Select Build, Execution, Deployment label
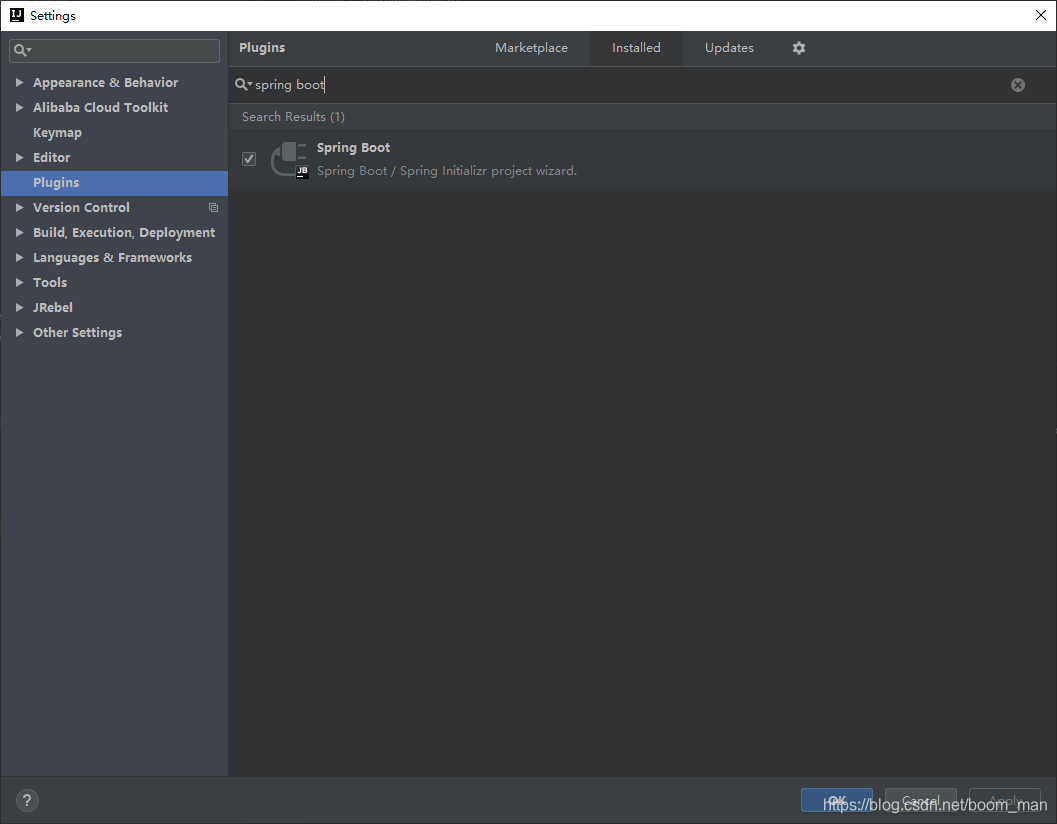Screen dimensions: 1057x824 124,233
